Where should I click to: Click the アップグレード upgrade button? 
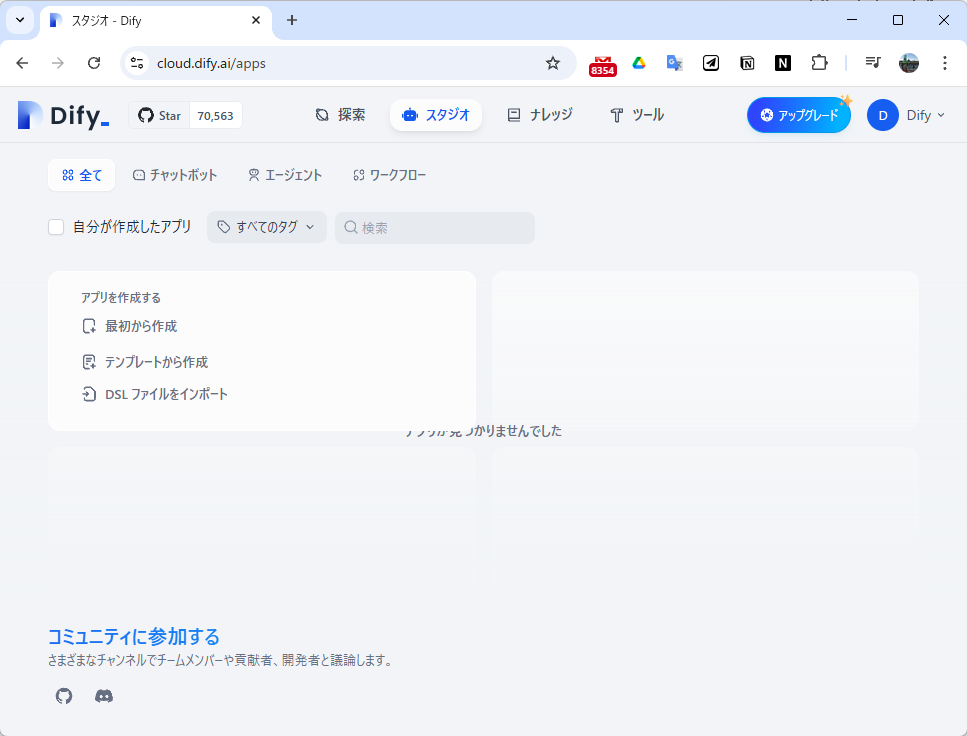point(799,115)
